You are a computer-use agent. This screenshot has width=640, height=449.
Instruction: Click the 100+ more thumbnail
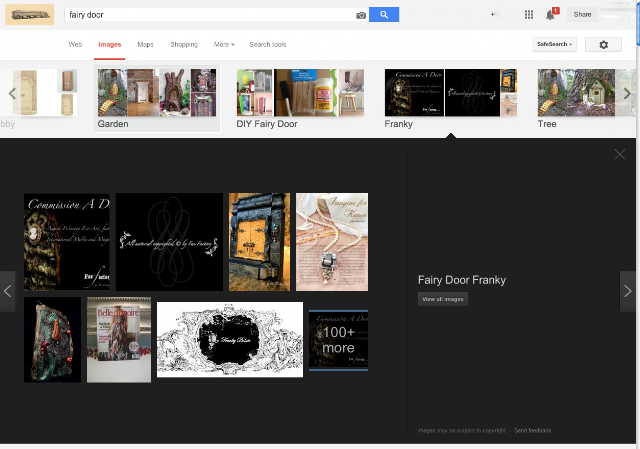pyautogui.click(x=338, y=340)
